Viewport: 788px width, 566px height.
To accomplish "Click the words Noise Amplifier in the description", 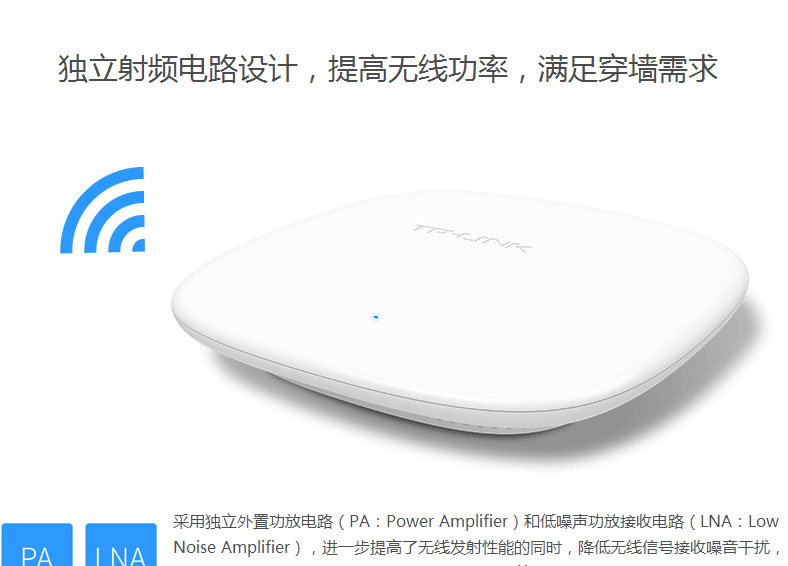I will coord(232,547).
